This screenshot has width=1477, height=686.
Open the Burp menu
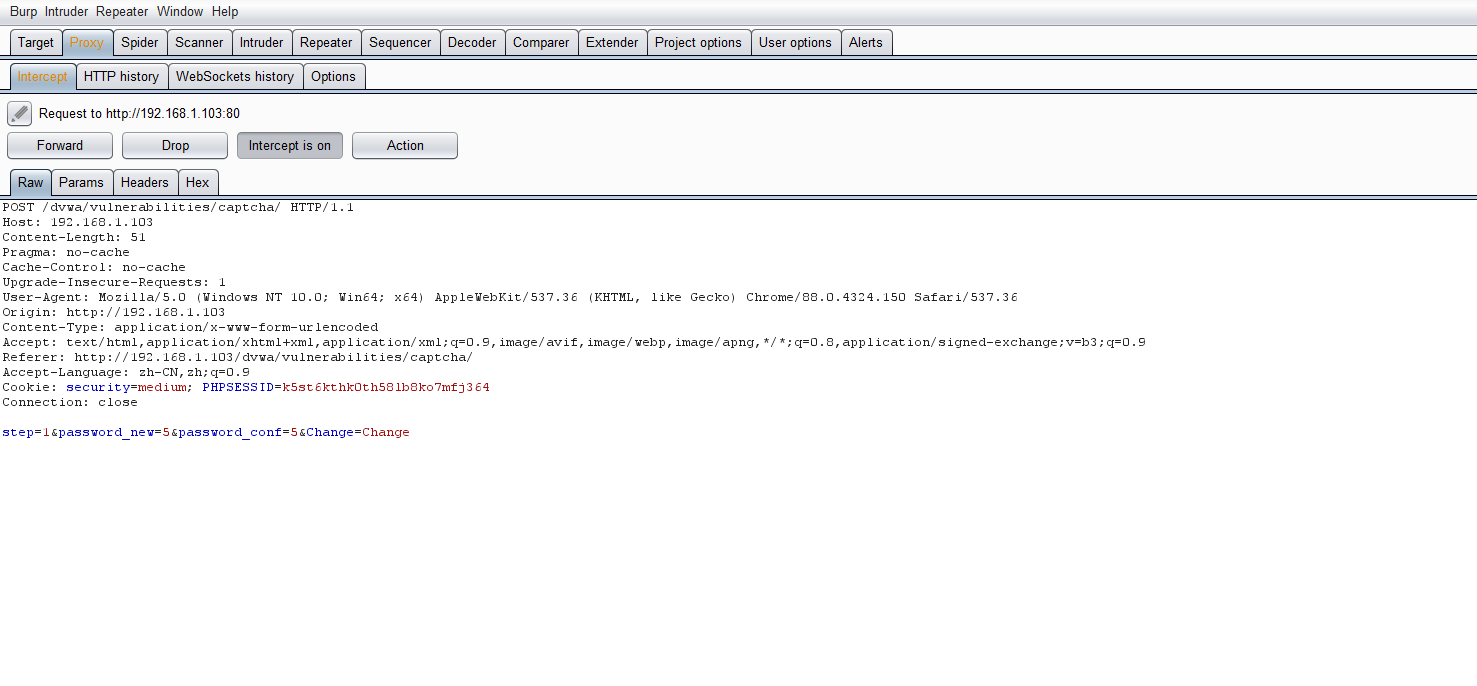[x=23, y=12]
